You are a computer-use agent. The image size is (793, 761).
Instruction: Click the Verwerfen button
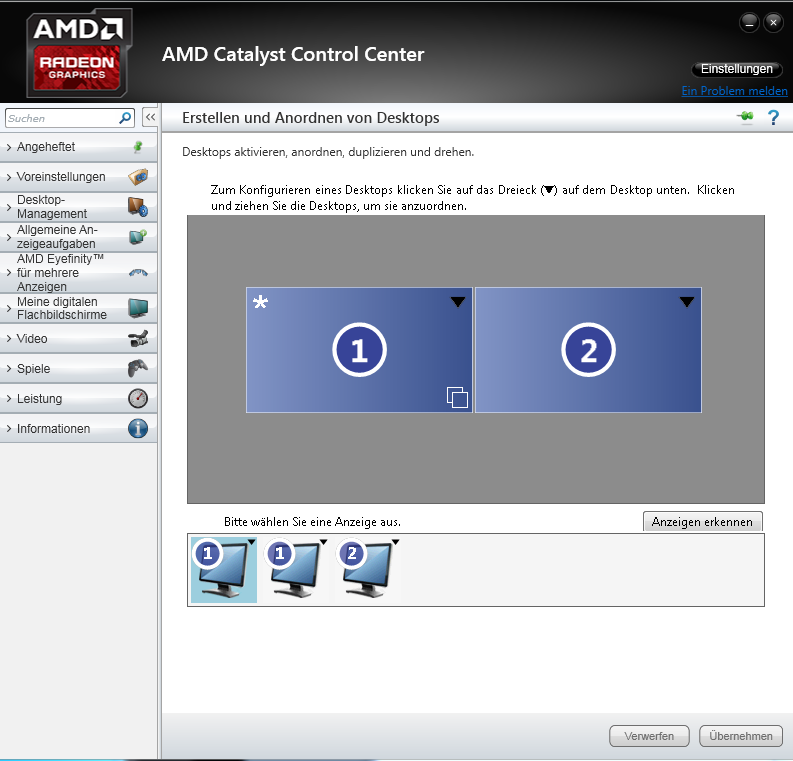tap(649, 736)
